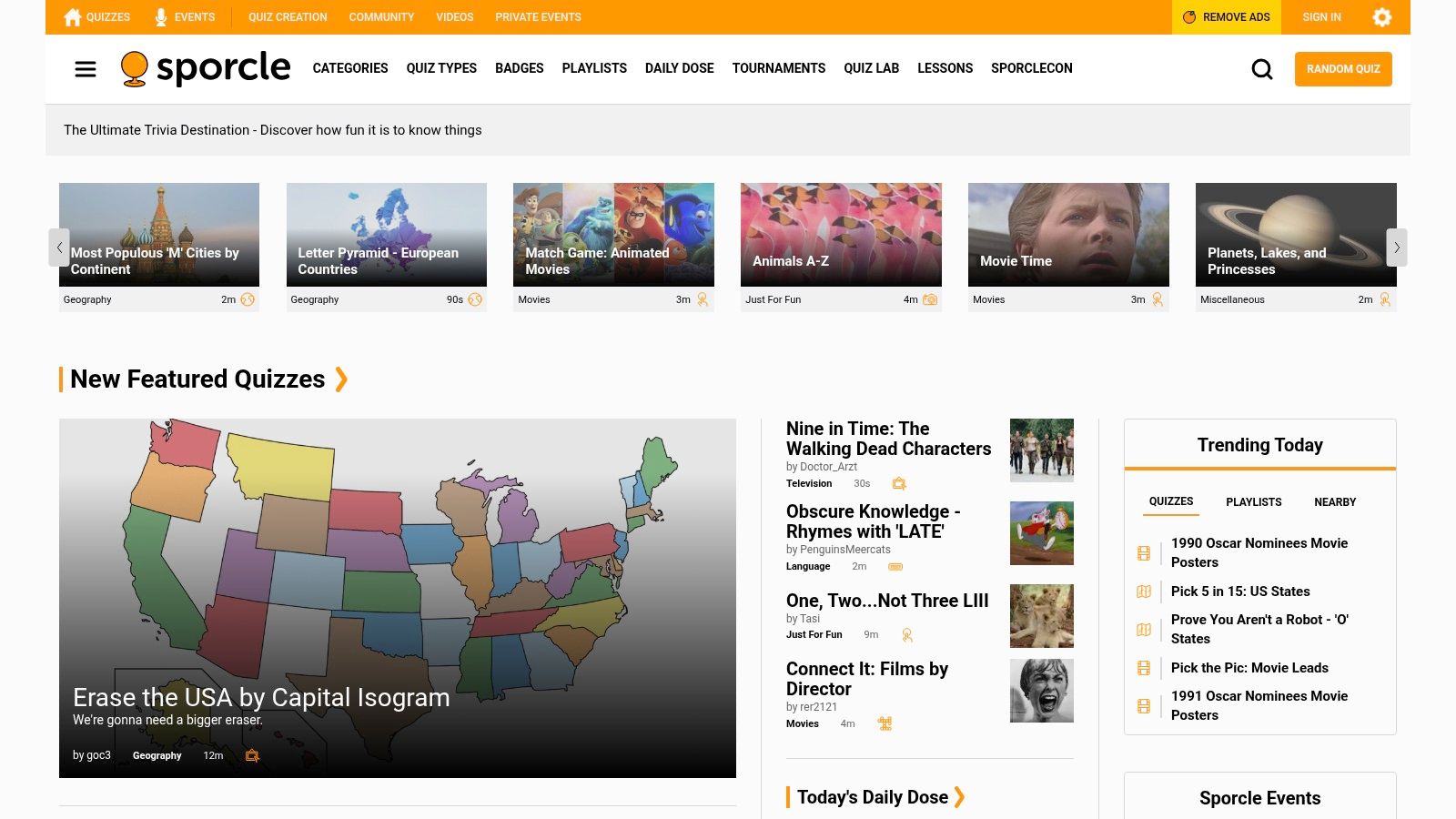Image resolution: width=1456 pixels, height=819 pixels.
Task: Click the search magnifier icon
Action: click(x=1261, y=69)
